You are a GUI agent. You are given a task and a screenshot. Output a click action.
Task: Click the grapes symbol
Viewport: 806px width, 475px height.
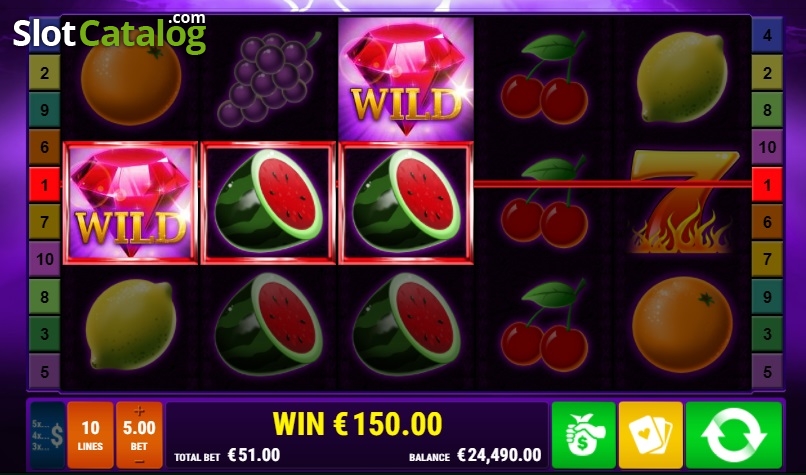tap(268, 79)
